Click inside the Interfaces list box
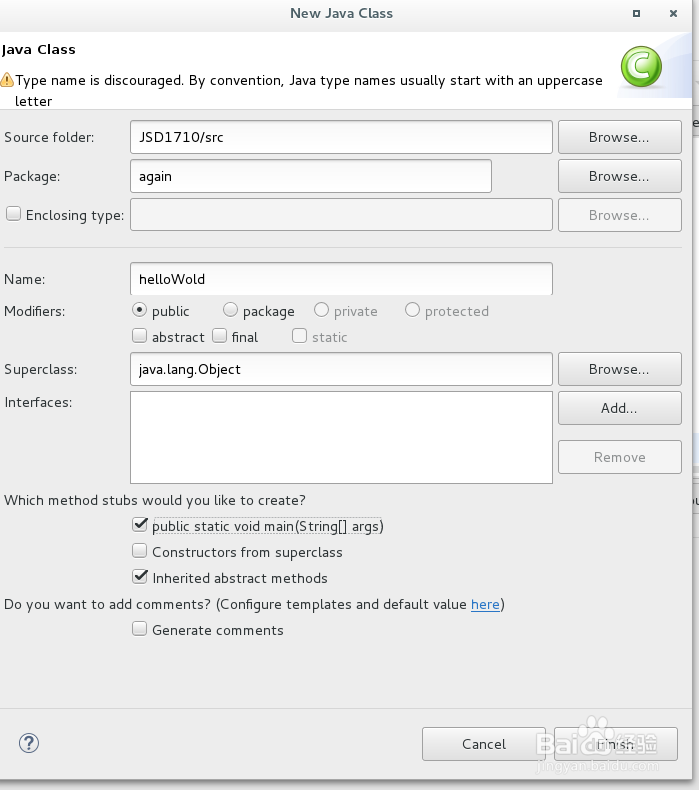The height and width of the screenshot is (790, 699). point(341,437)
